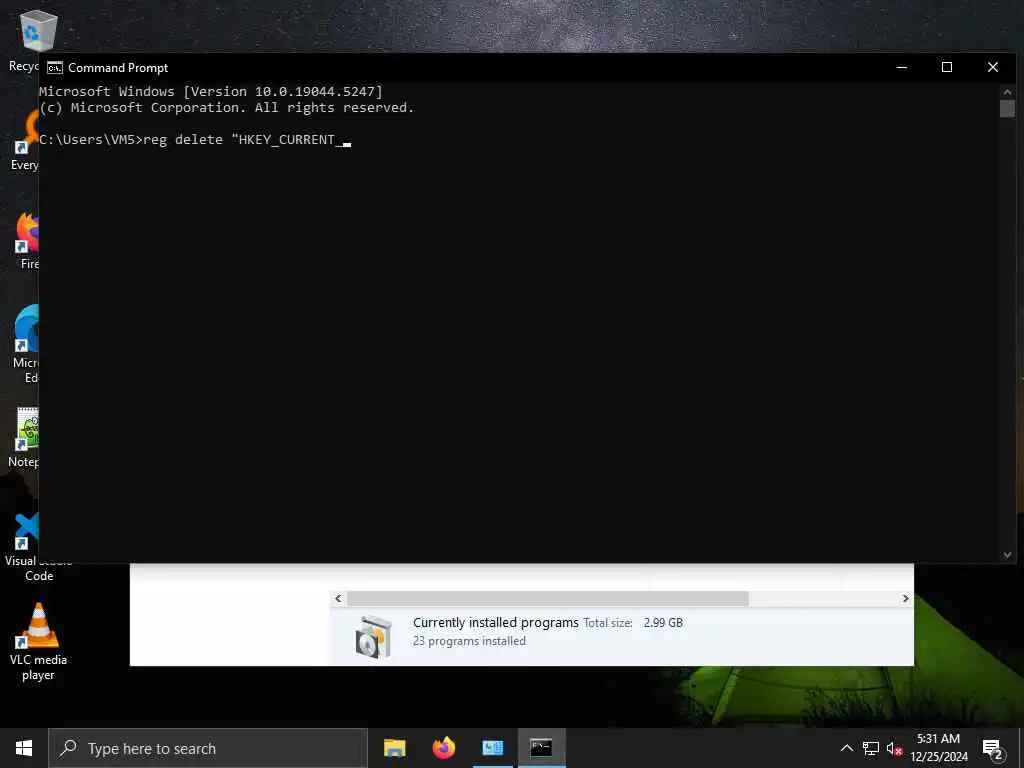Switch to the Control Panel taskbar window
The image size is (1024, 768).
click(492, 748)
